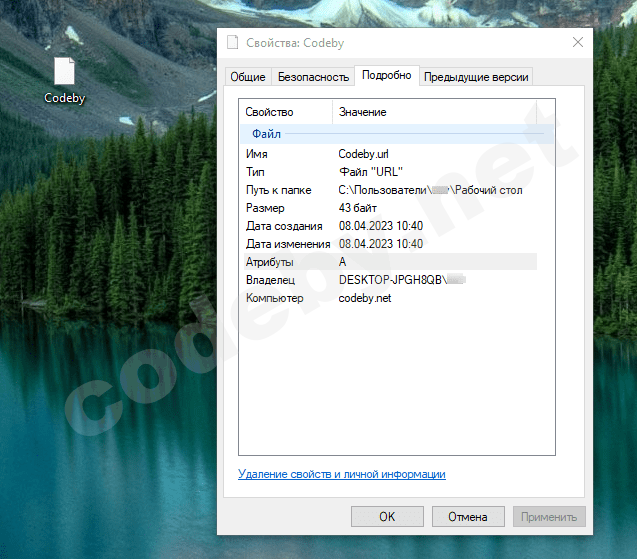Viewport: 637px width, 559px height.
Task: Click the Свойства: Codeby title text
Action: pos(295,43)
